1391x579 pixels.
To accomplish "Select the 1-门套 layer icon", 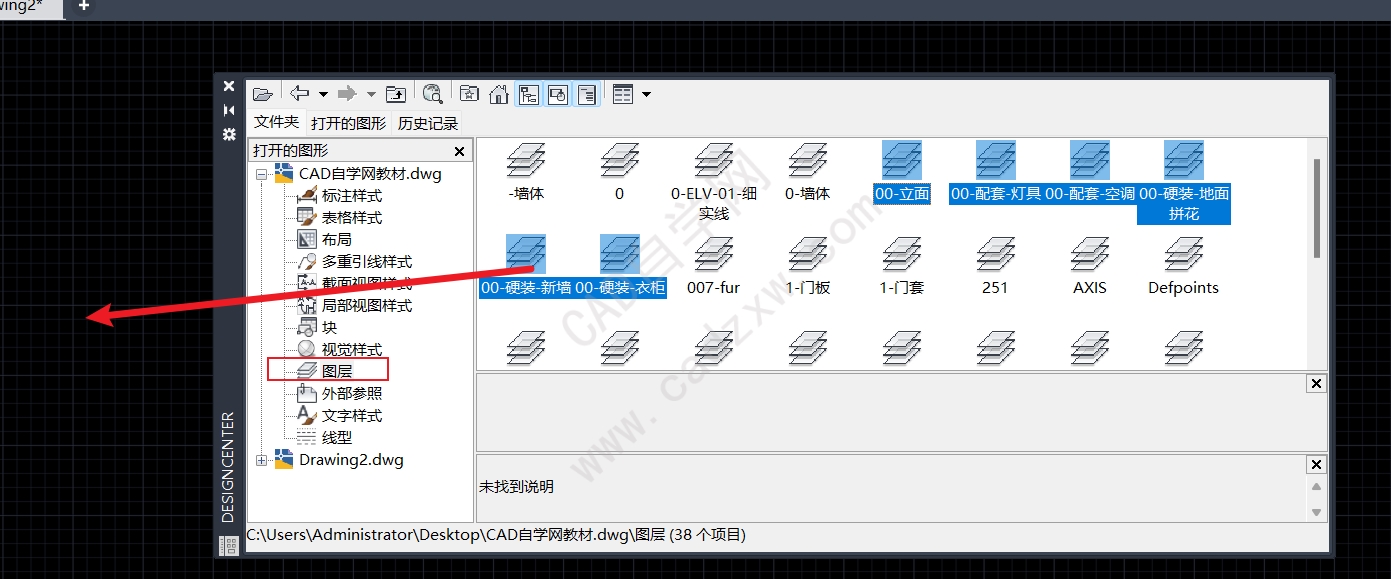I will (902, 254).
